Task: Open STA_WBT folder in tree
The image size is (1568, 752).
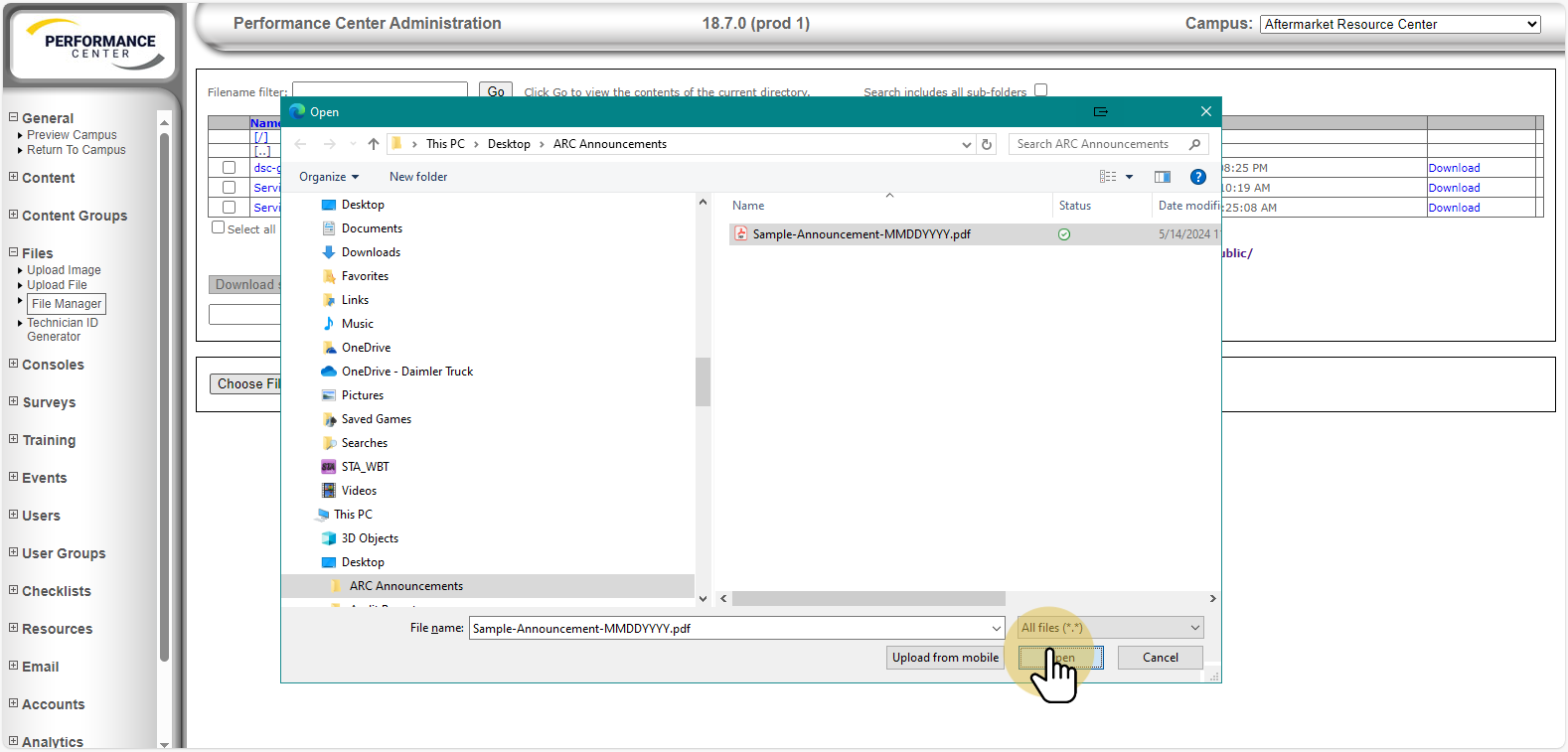Action: pyautogui.click(x=365, y=467)
